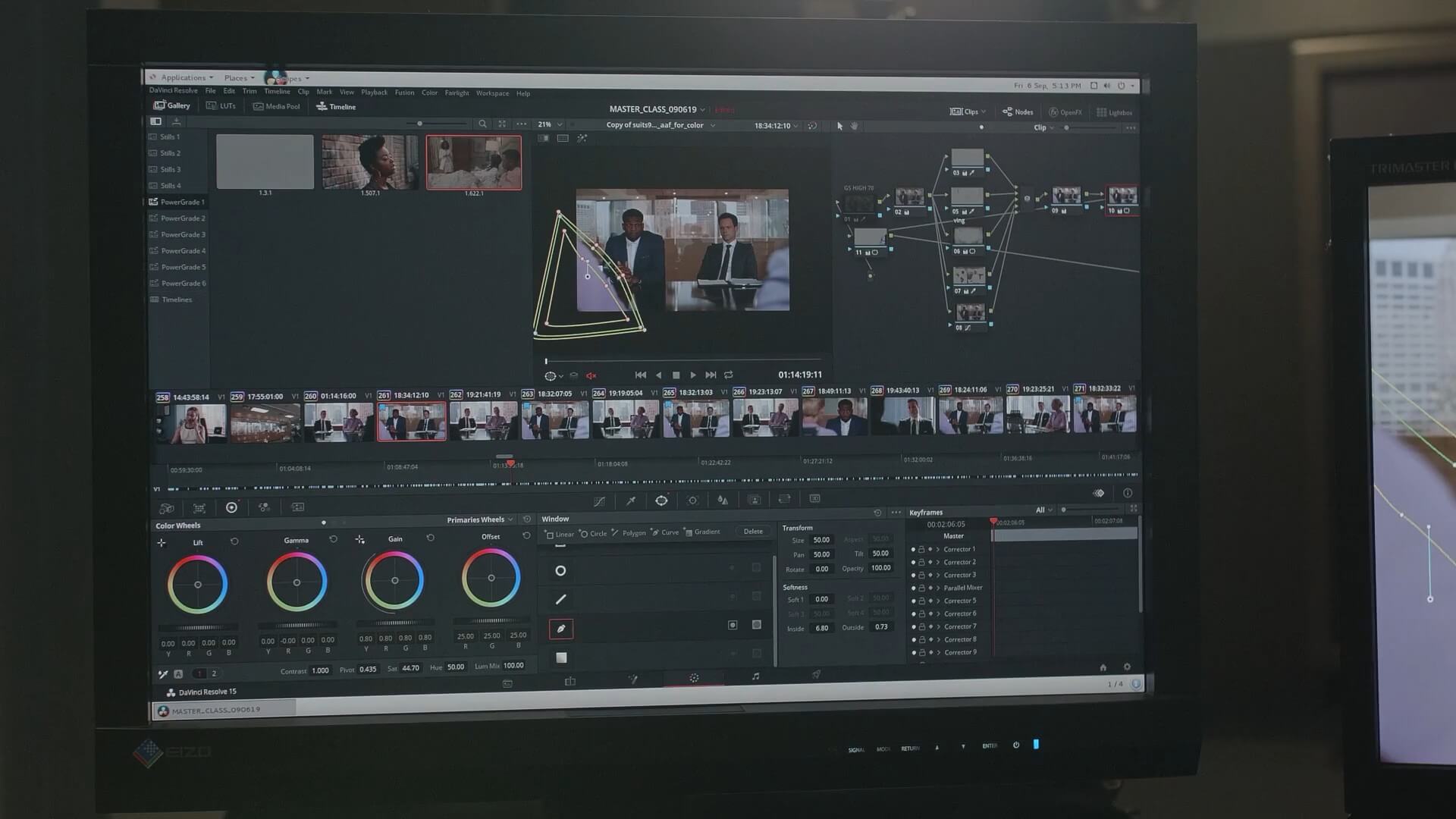Viewport: 1456px width, 819px height.
Task: Toggle lock on Corrector 5 keyframe track
Action: [921, 601]
